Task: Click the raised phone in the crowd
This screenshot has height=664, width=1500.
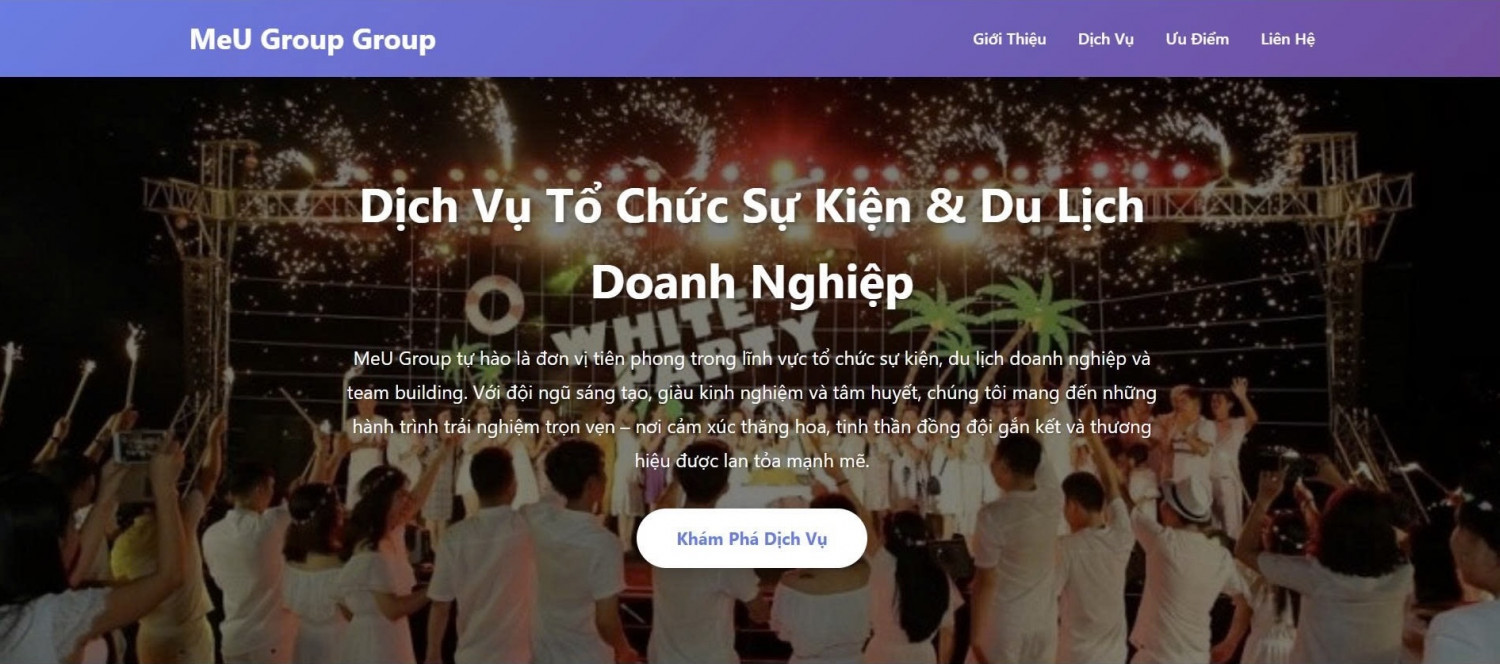Action: click(141, 446)
